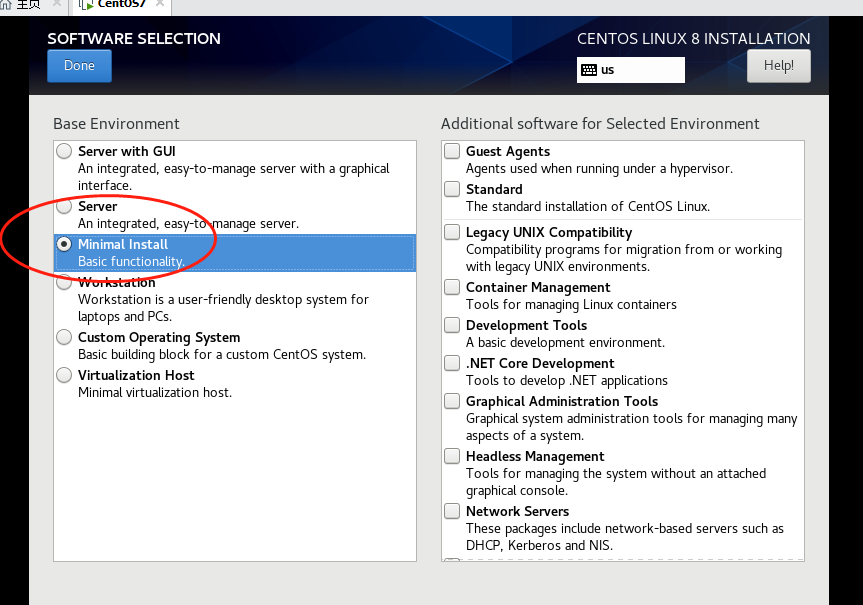Select Server with GUI radio button
Viewport: 863px width, 605px height.
(64, 151)
